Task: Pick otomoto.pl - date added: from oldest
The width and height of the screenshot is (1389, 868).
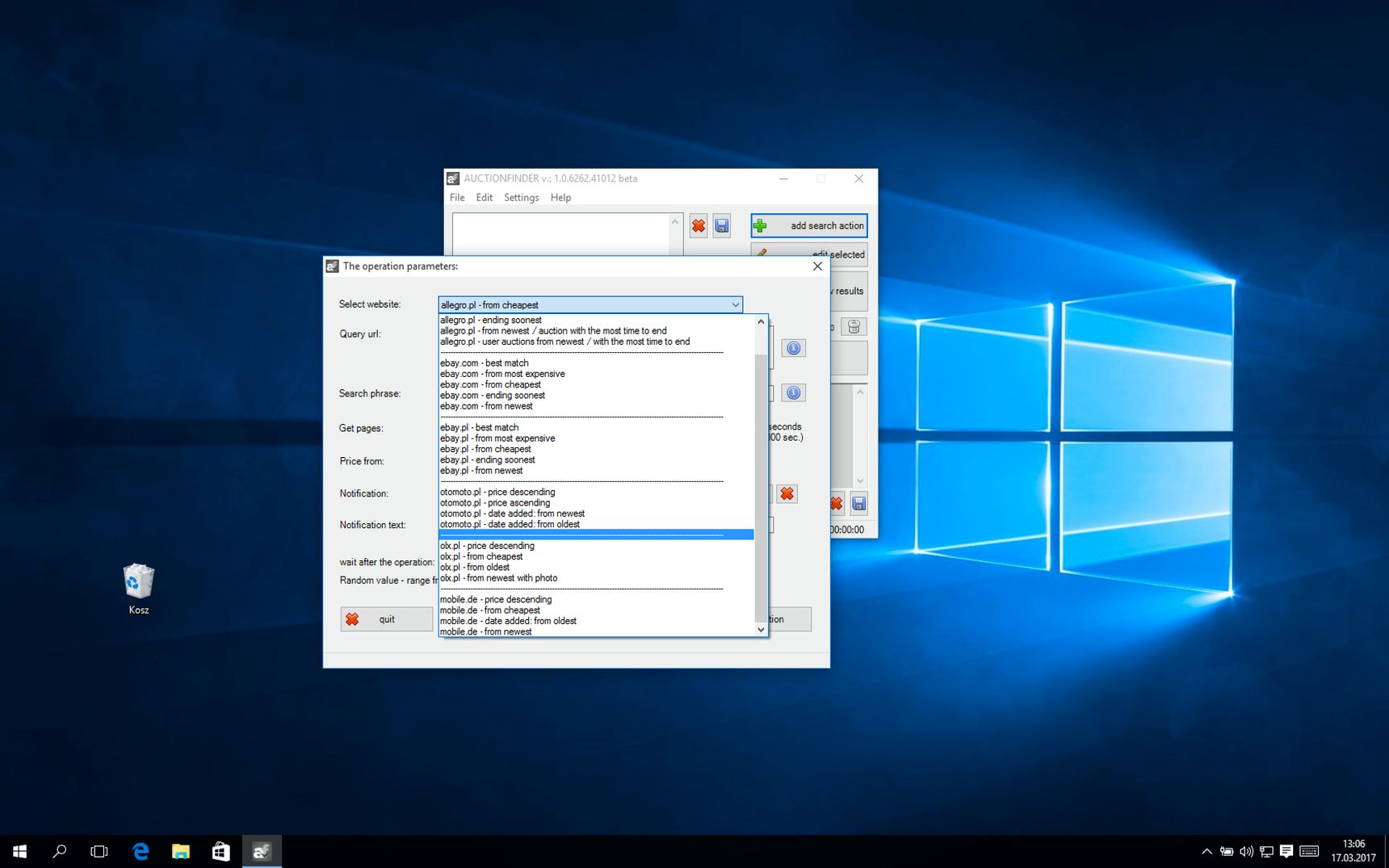Action: [x=596, y=525]
